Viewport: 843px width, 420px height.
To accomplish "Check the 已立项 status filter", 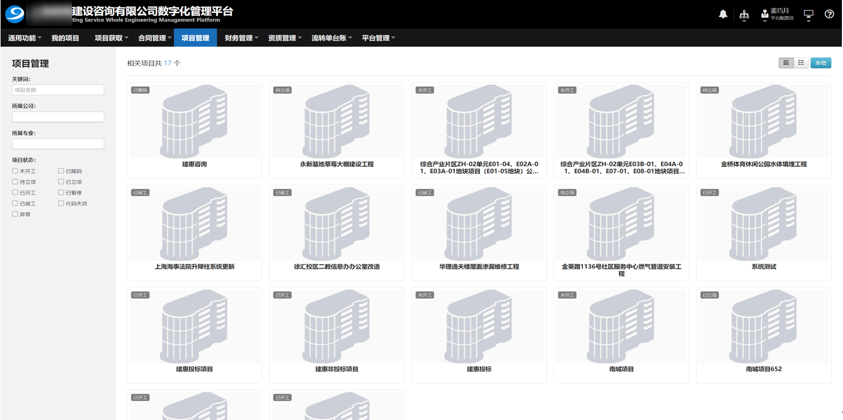I will (61, 182).
